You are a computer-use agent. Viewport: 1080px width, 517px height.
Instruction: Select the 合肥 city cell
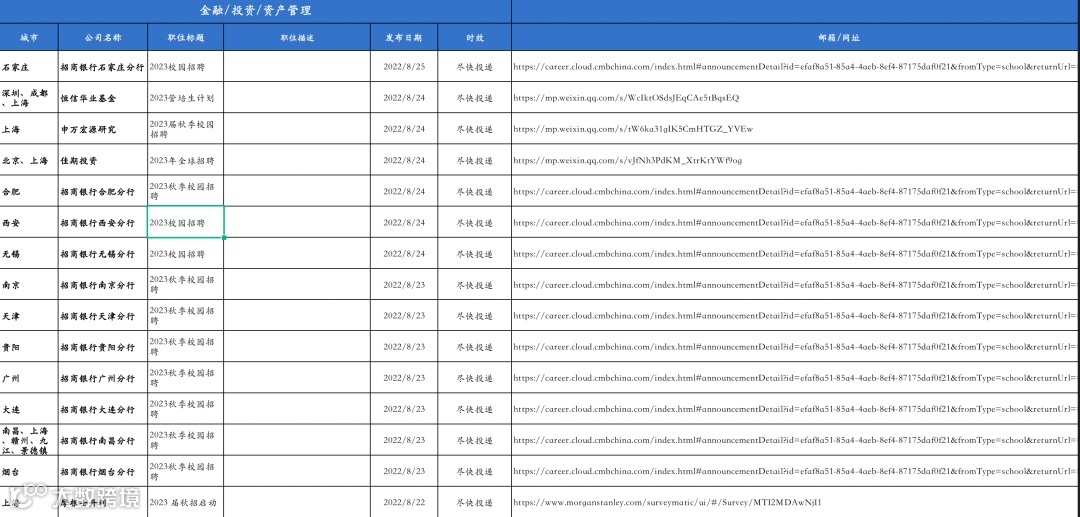tap(29, 191)
